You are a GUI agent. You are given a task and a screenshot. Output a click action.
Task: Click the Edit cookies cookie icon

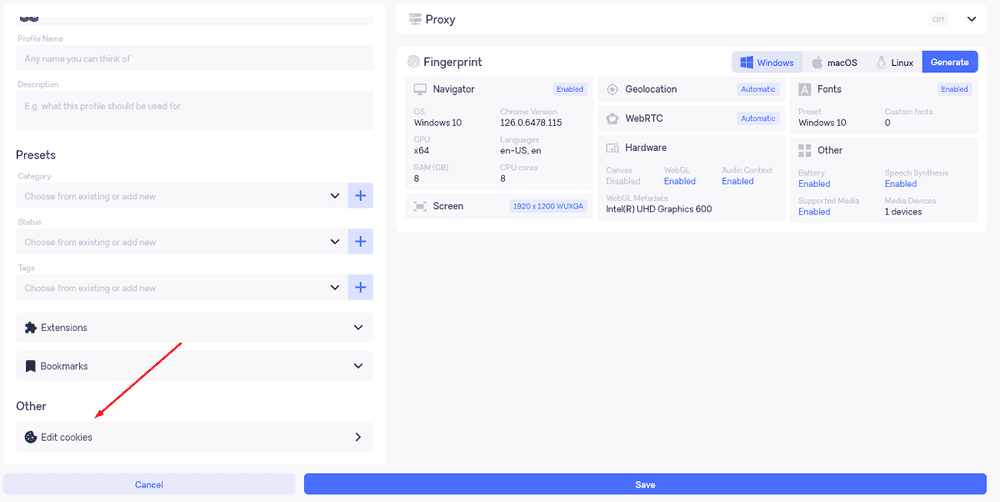coord(31,438)
